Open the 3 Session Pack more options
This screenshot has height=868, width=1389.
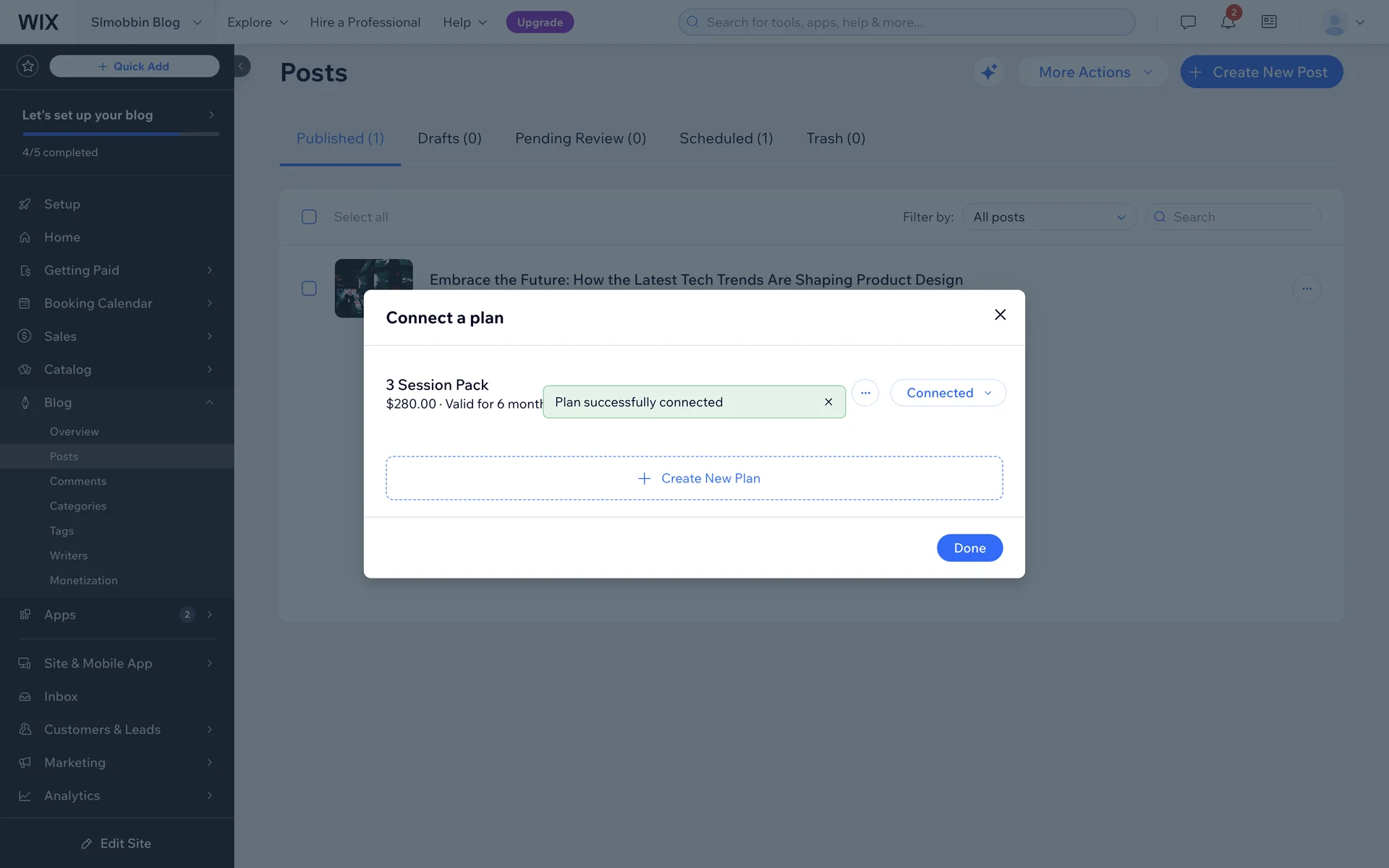[865, 393]
